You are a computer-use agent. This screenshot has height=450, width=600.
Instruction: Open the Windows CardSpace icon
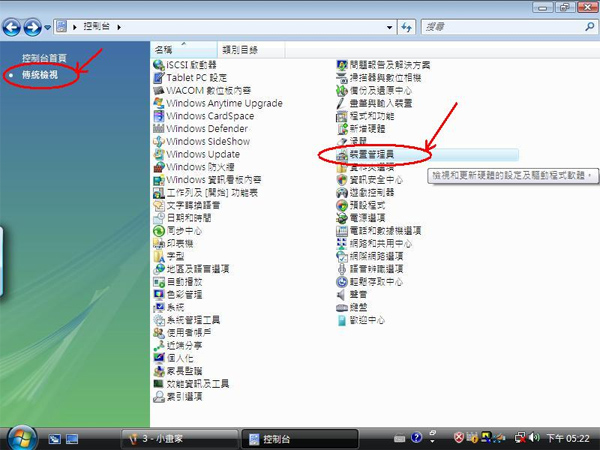point(159,116)
